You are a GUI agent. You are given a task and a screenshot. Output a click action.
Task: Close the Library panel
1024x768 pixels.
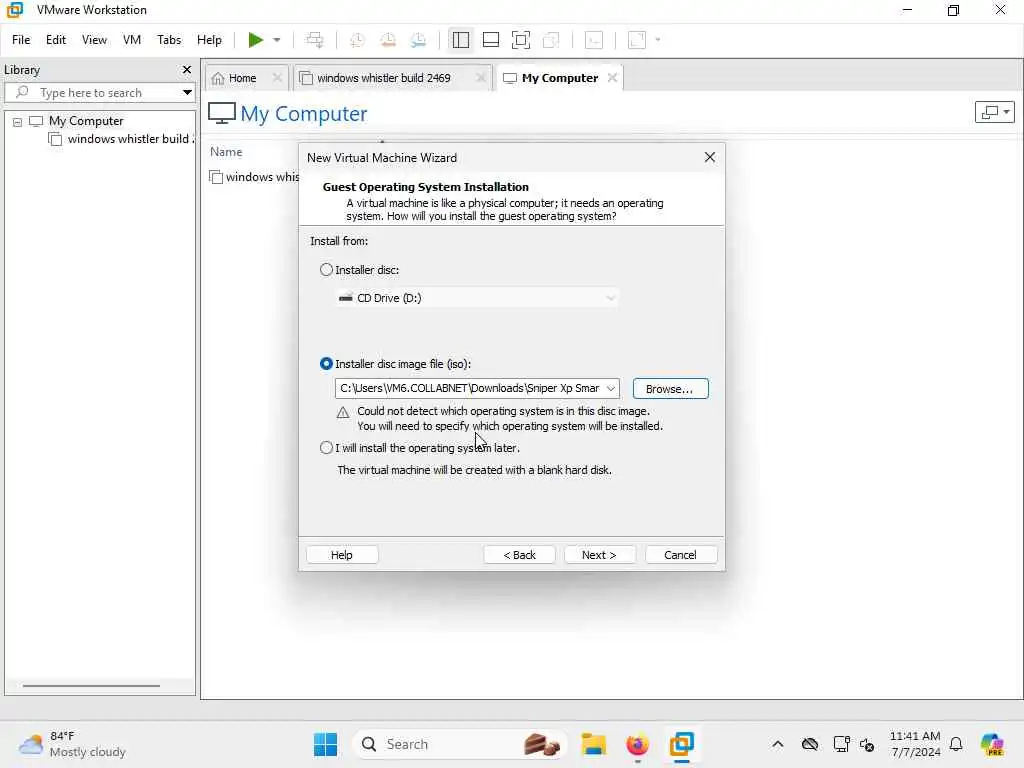[x=187, y=69]
